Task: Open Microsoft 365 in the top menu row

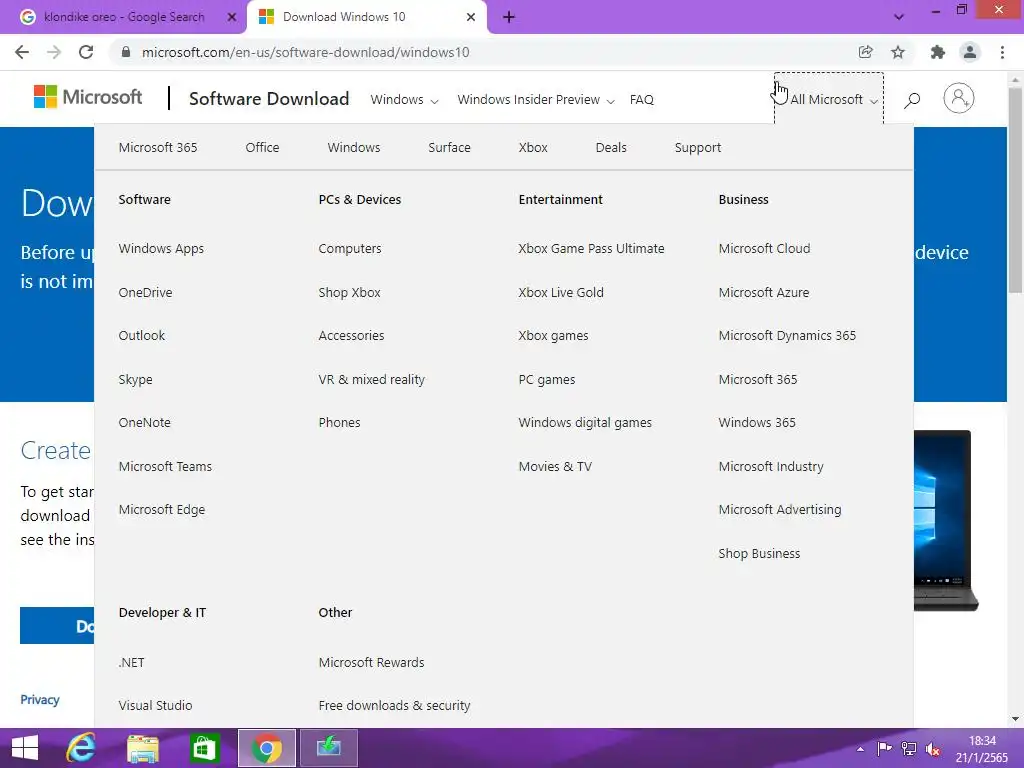Action: [158, 148]
